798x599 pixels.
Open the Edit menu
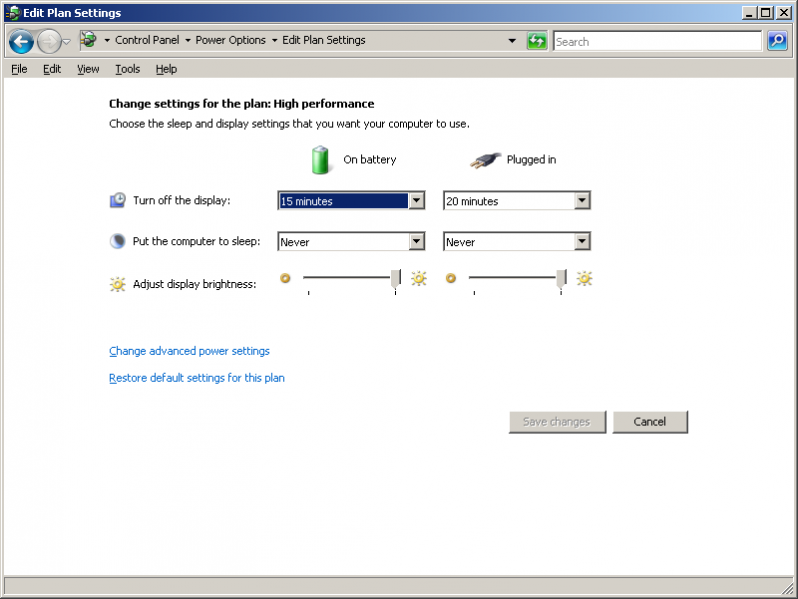click(x=52, y=69)
